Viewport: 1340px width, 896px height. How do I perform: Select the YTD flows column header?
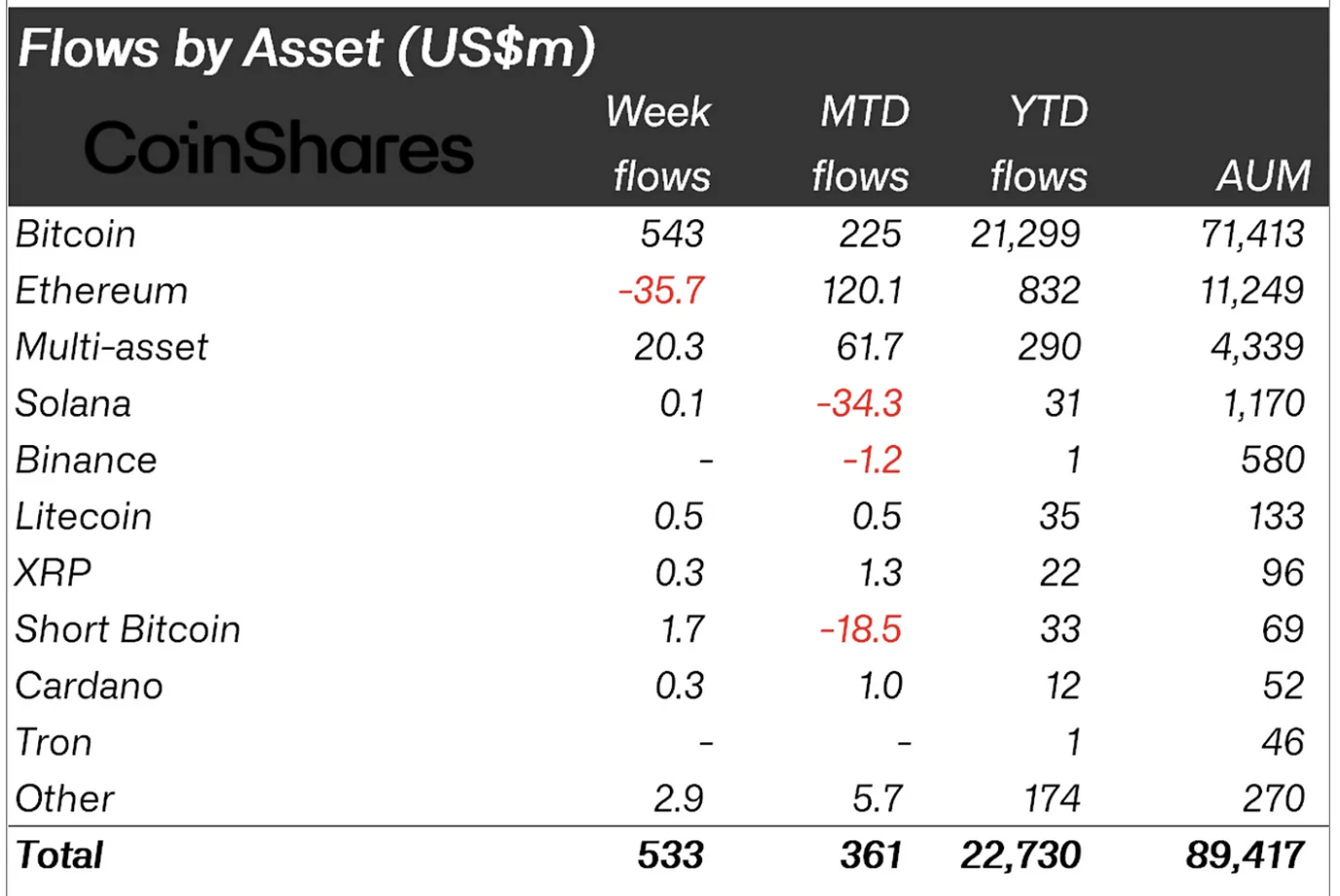pos(1040,144)
